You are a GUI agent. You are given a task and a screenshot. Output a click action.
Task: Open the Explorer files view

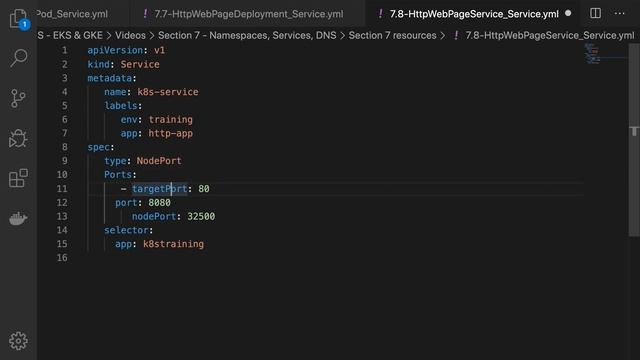pos(19,18)
